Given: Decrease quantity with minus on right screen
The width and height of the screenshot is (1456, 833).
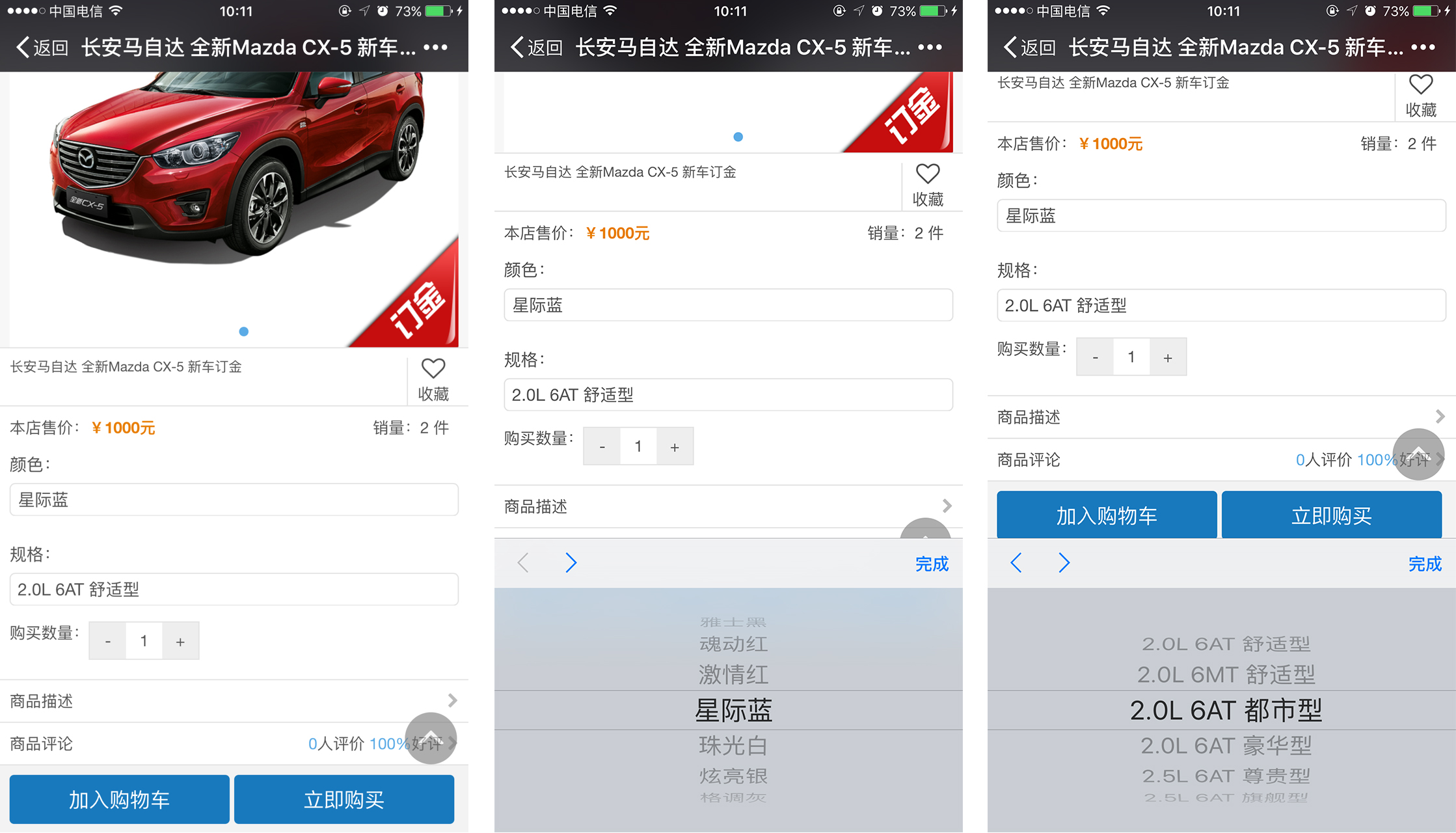Looking at the screenshot, I should [1095, 357].
